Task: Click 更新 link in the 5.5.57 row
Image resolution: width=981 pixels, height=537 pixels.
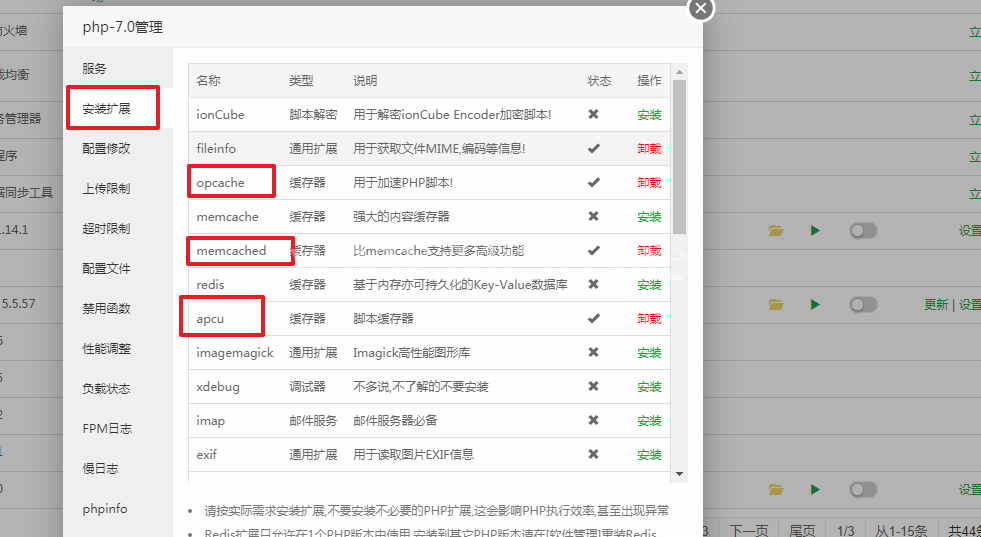Action: click(x=936, y=305)
